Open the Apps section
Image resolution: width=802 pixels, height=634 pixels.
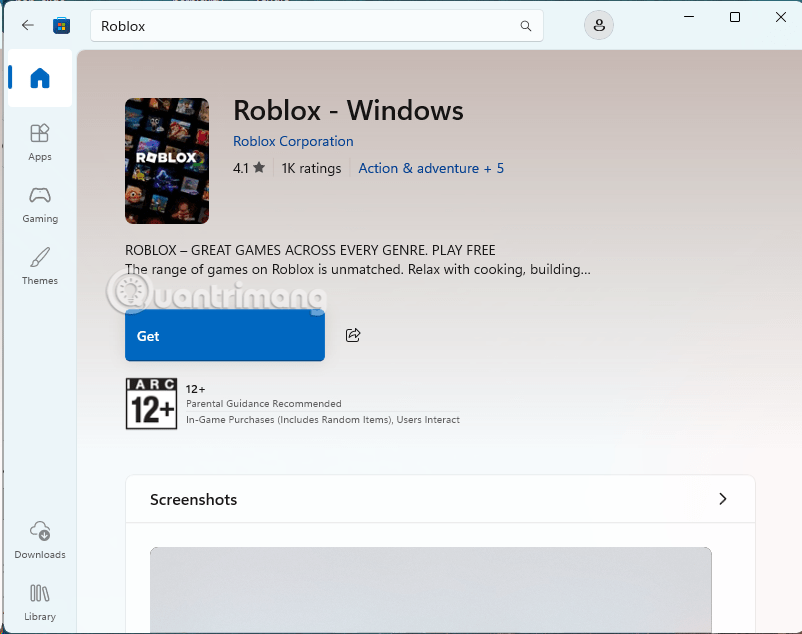[40, 143]
